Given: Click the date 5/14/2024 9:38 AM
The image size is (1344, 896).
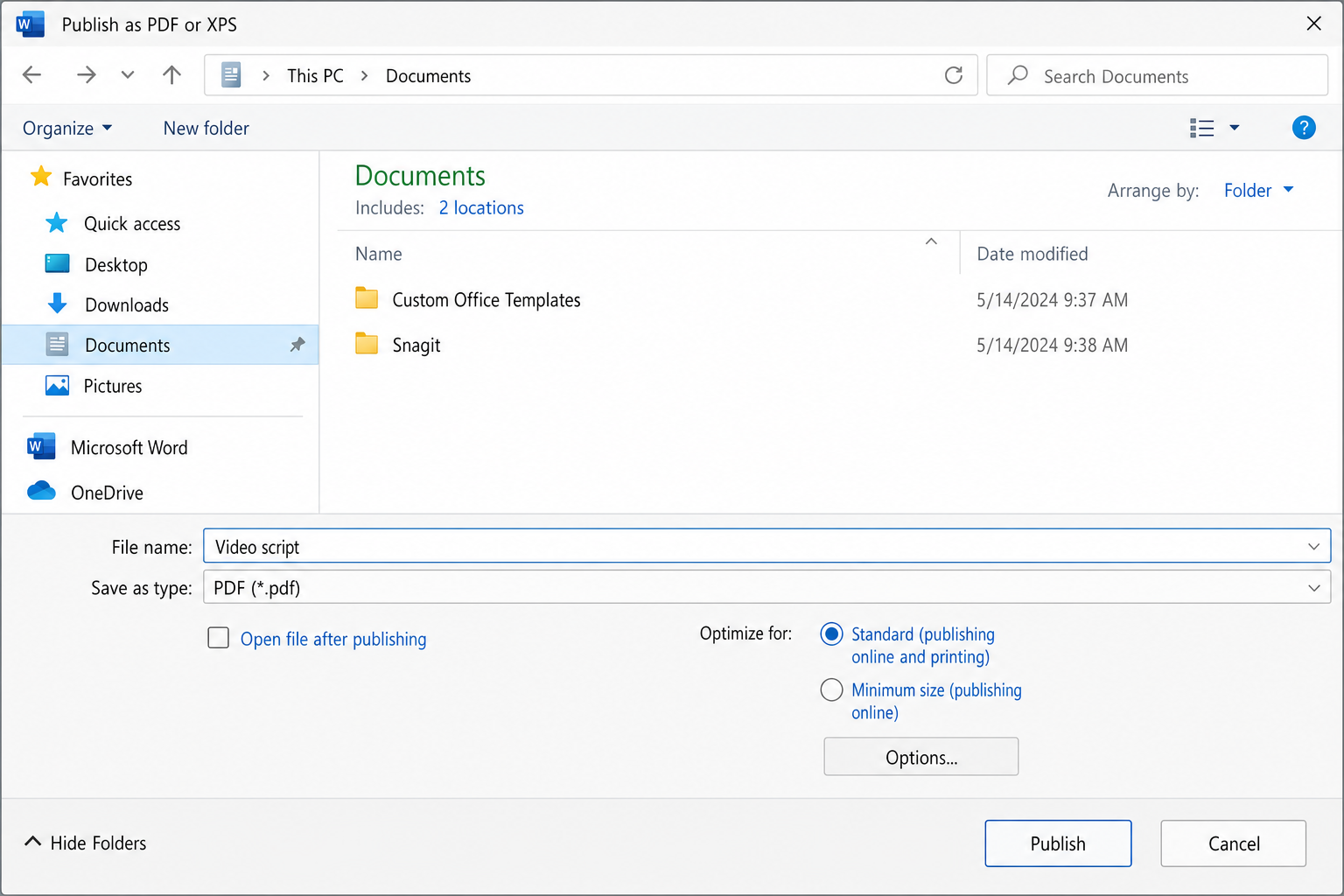Looking at the screenshot, I should pyautogui.click(x=1052, y=346).
